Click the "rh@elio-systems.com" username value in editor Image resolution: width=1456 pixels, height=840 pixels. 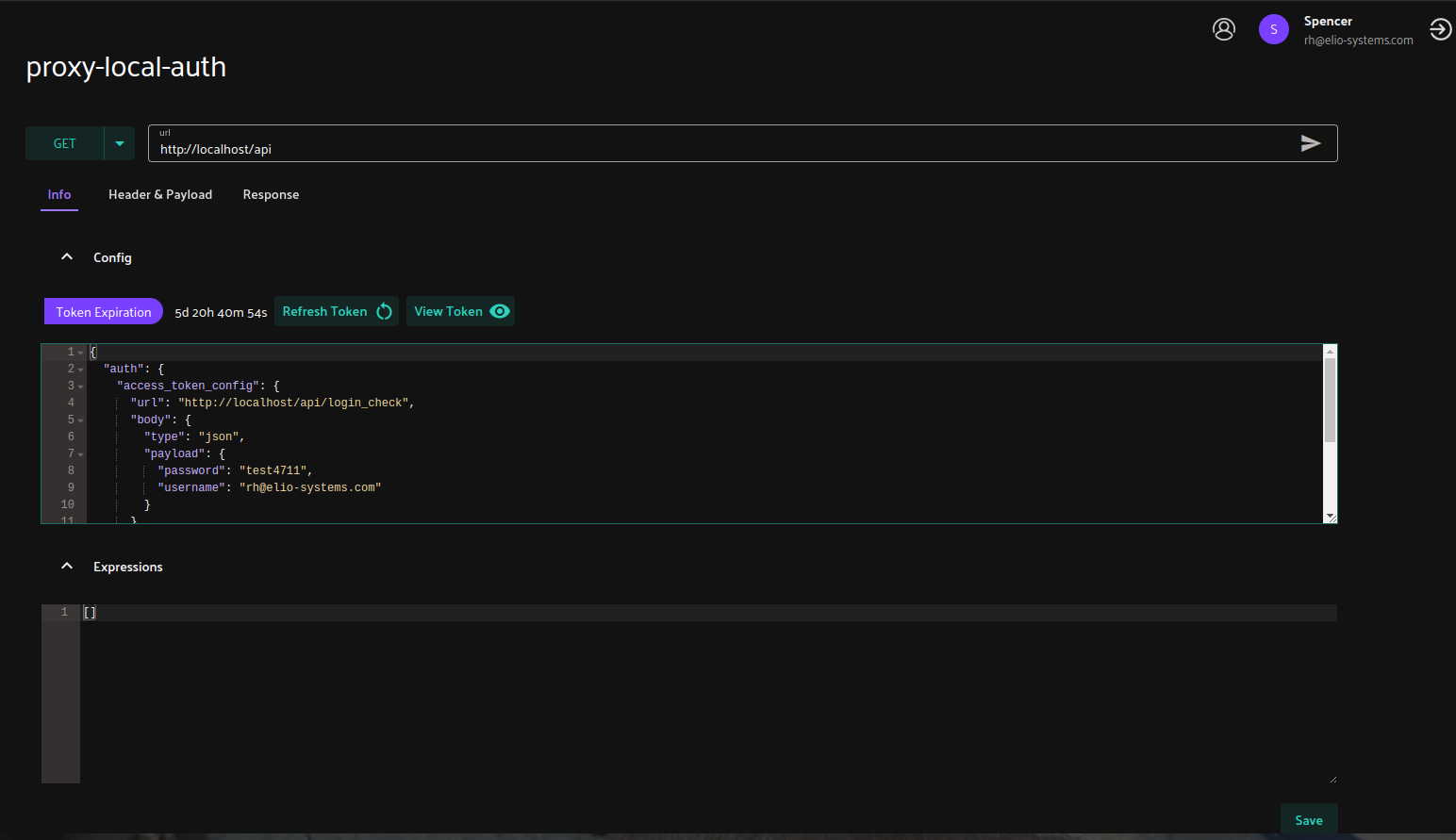pos(310,487)
